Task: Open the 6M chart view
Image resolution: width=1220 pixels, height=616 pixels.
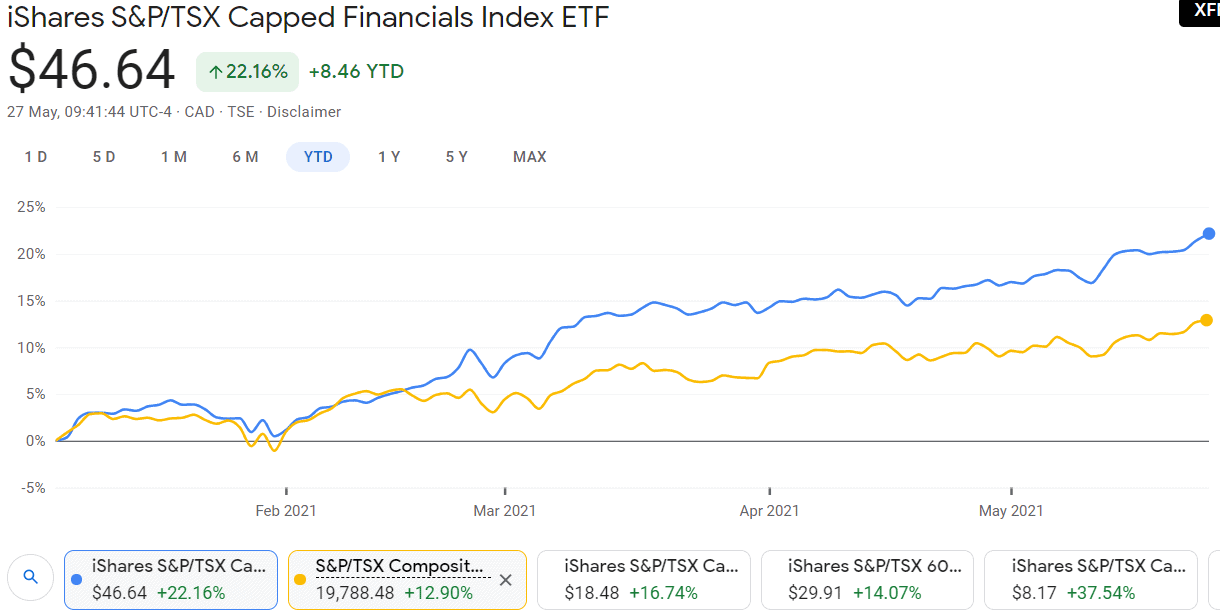Action: (245, 157)
